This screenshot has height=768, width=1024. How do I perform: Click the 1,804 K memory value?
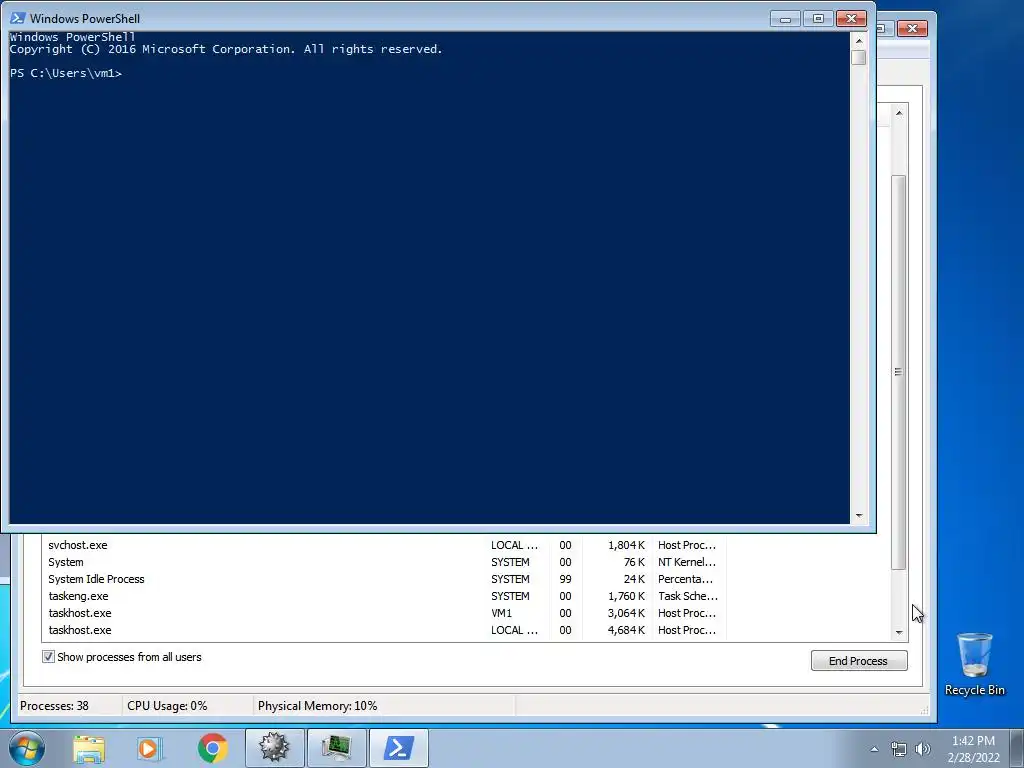pos(626,545)
